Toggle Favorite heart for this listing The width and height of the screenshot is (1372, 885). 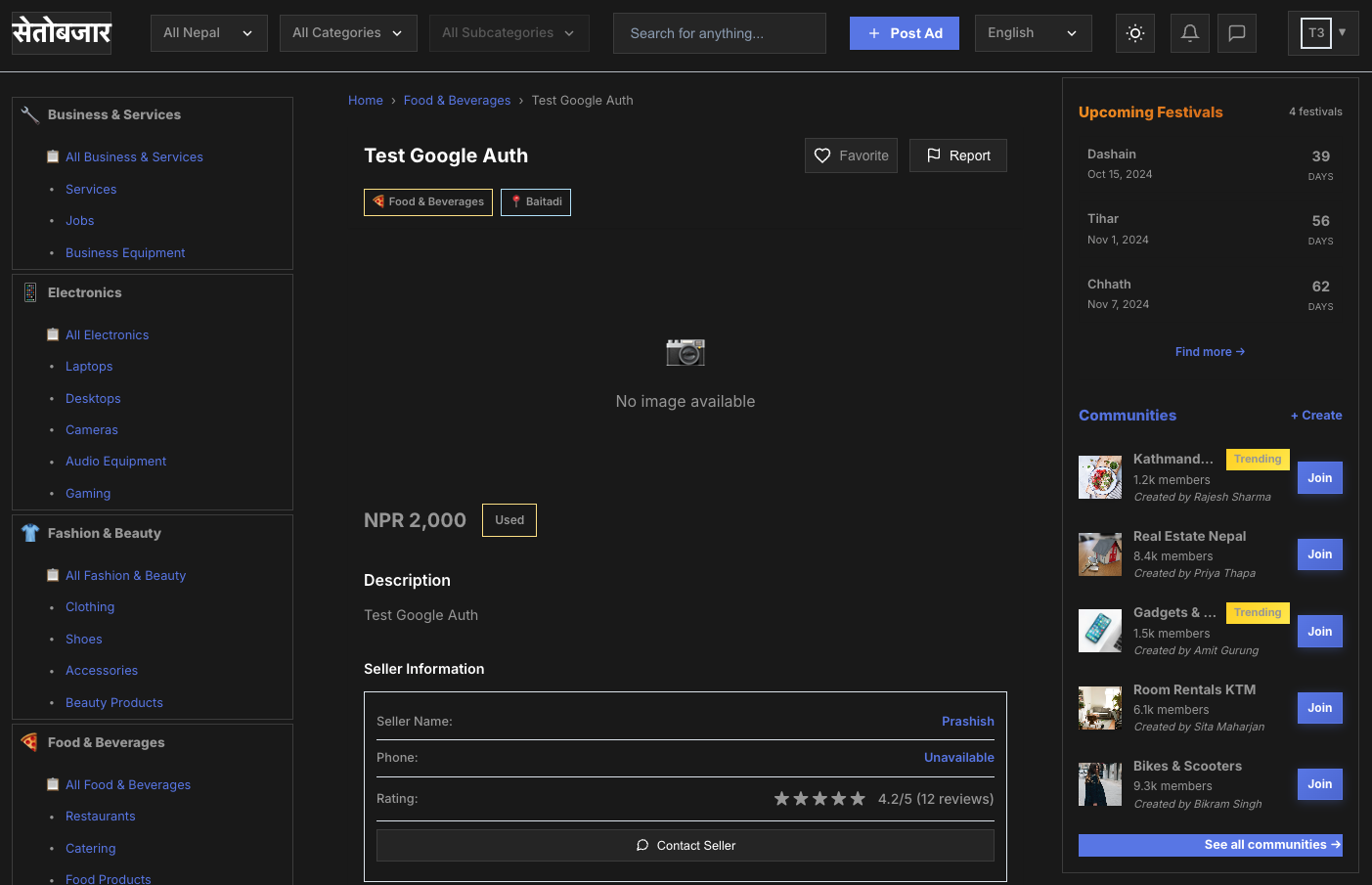[851, 155]
